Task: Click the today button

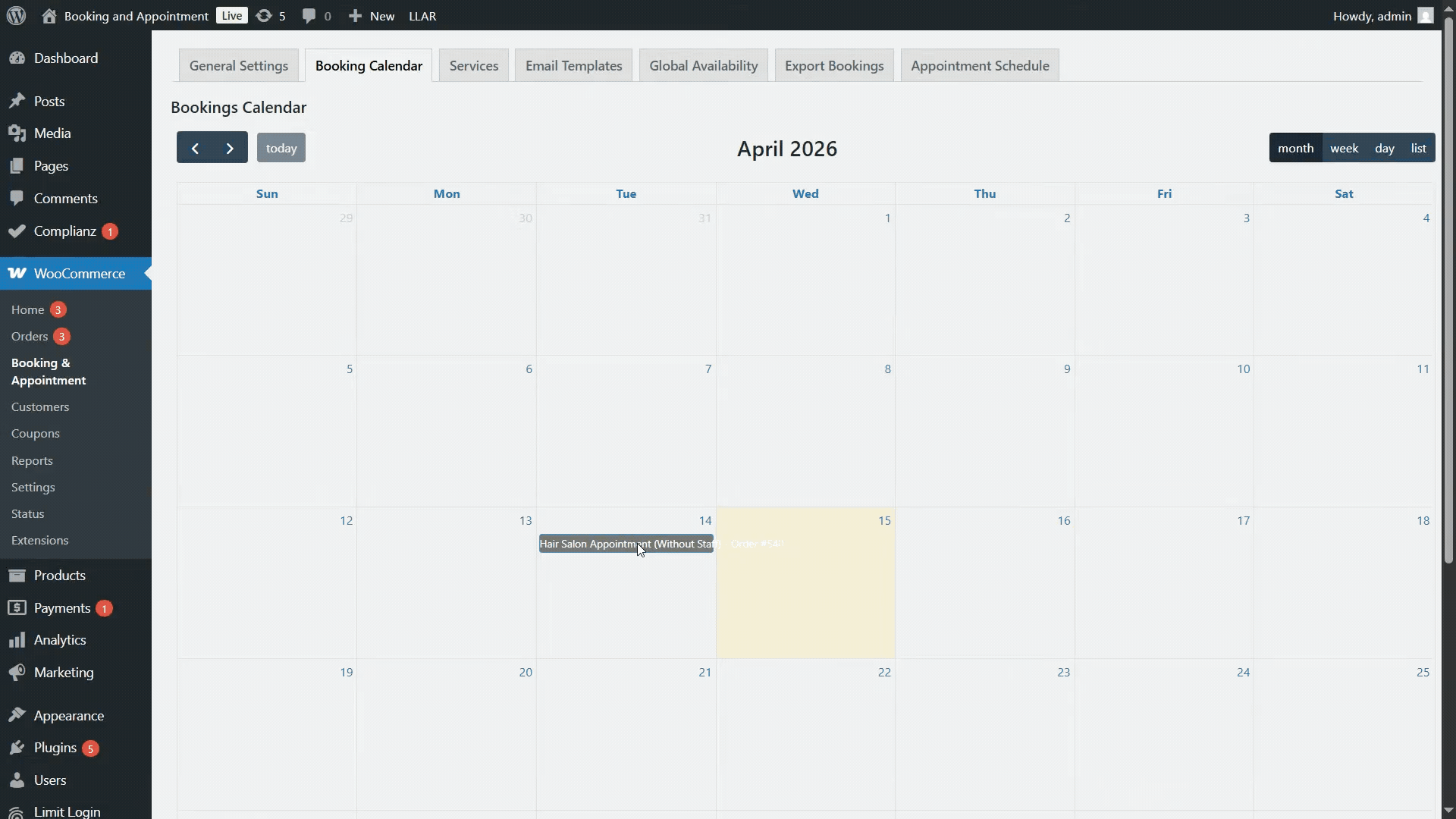Action: [281, 147]
